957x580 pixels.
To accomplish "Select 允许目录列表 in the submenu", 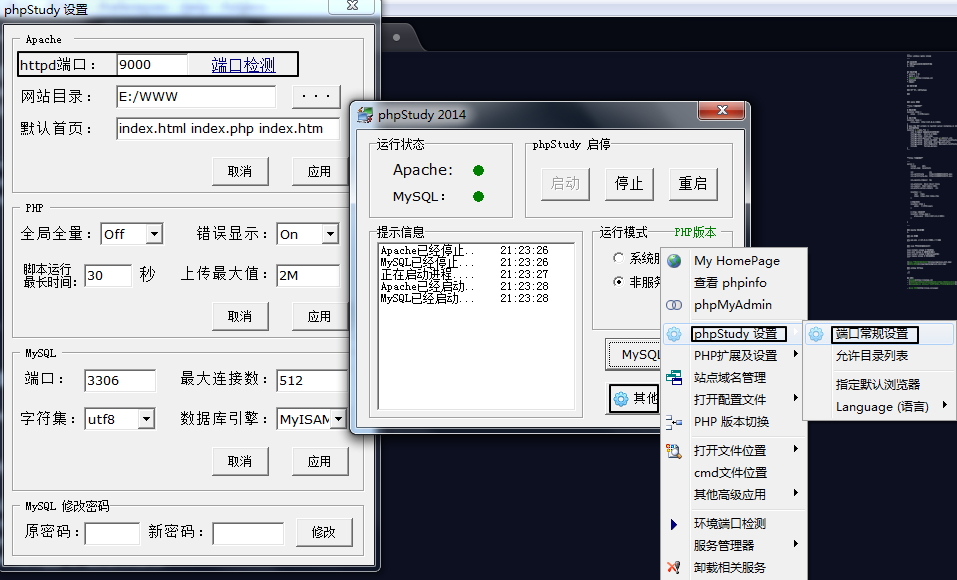I will [872, 356].
